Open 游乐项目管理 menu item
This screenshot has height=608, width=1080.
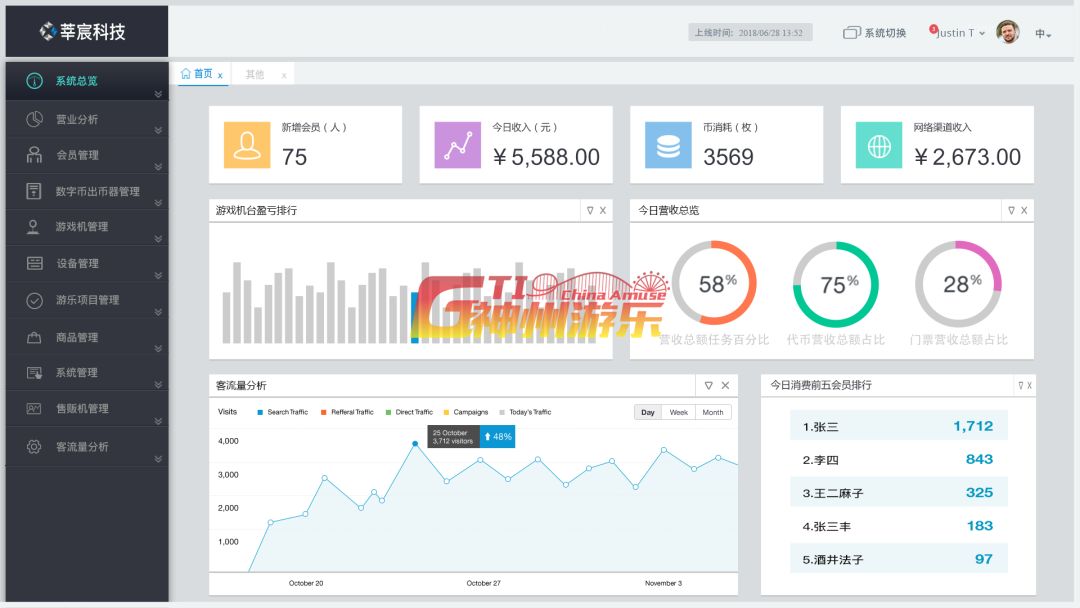[87, 300]
